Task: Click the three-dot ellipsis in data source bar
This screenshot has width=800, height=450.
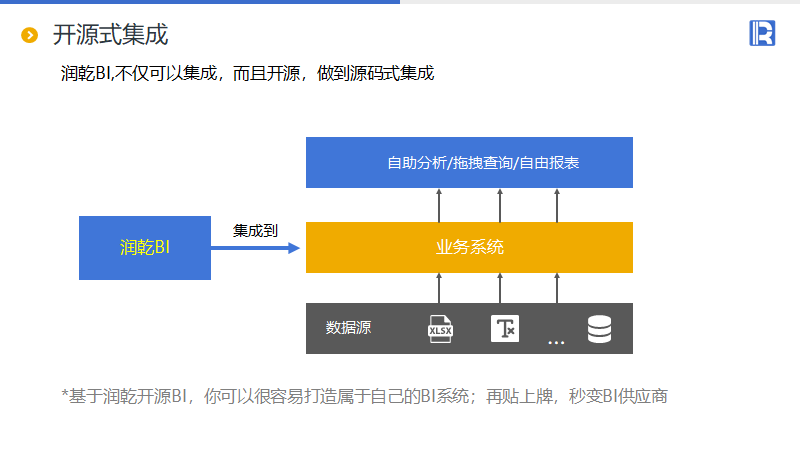Action: (x=556, y=342)
